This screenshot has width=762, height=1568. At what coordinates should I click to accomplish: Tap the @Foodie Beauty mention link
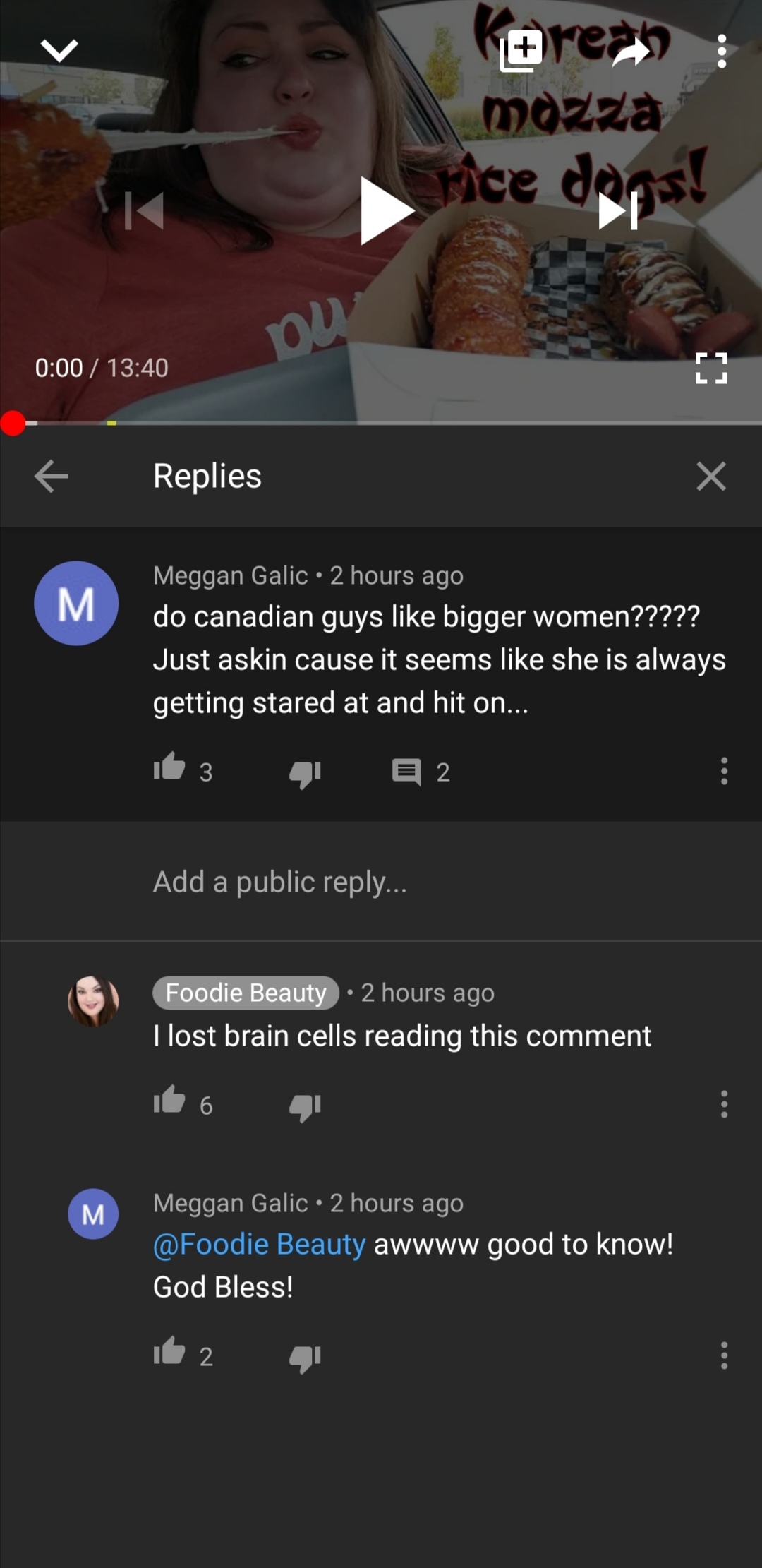tap(259, 1244)
